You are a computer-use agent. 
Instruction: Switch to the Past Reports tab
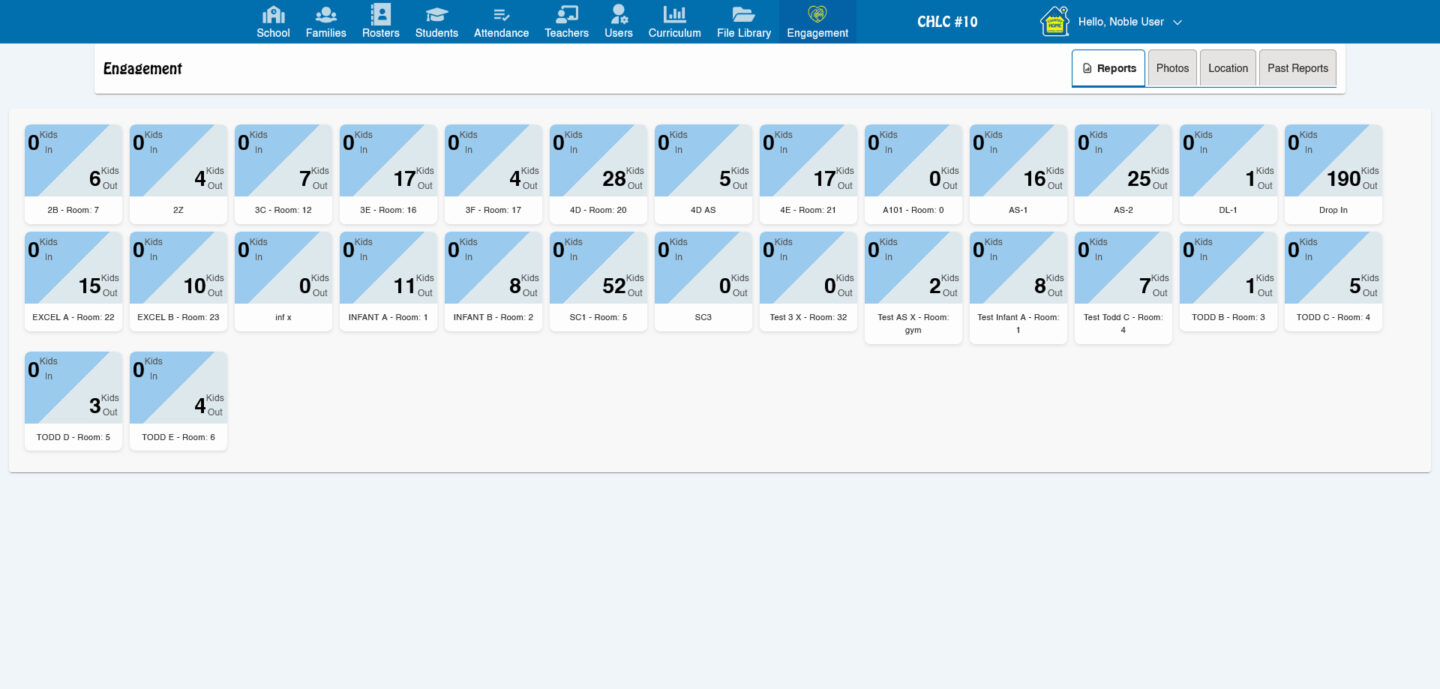coord(1297,68)
